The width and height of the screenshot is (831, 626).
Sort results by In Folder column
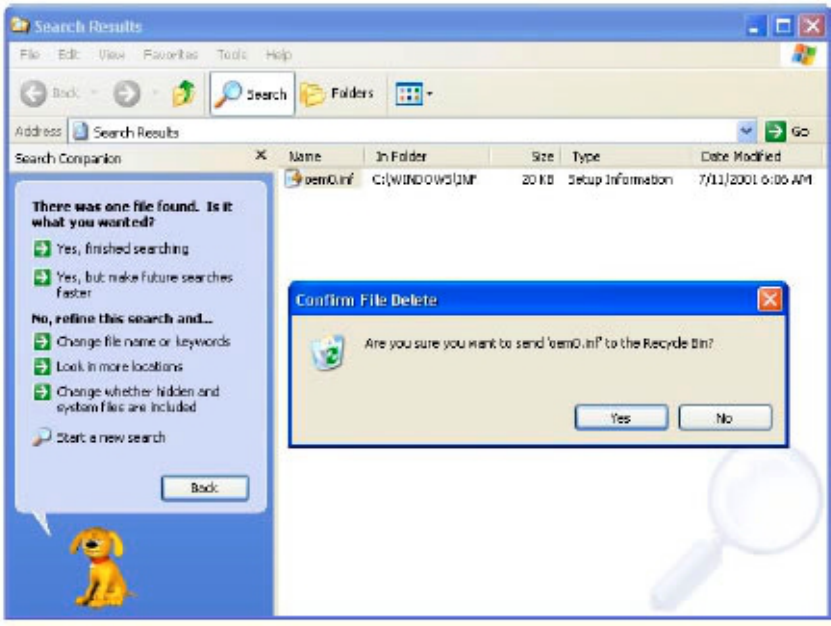(427, 156)
